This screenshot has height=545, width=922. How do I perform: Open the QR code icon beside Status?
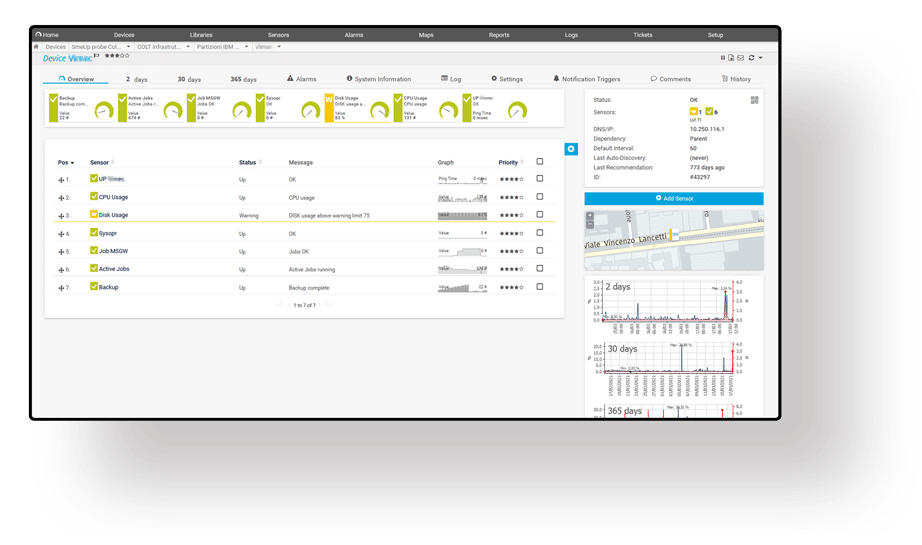click(x=754, y=100)
